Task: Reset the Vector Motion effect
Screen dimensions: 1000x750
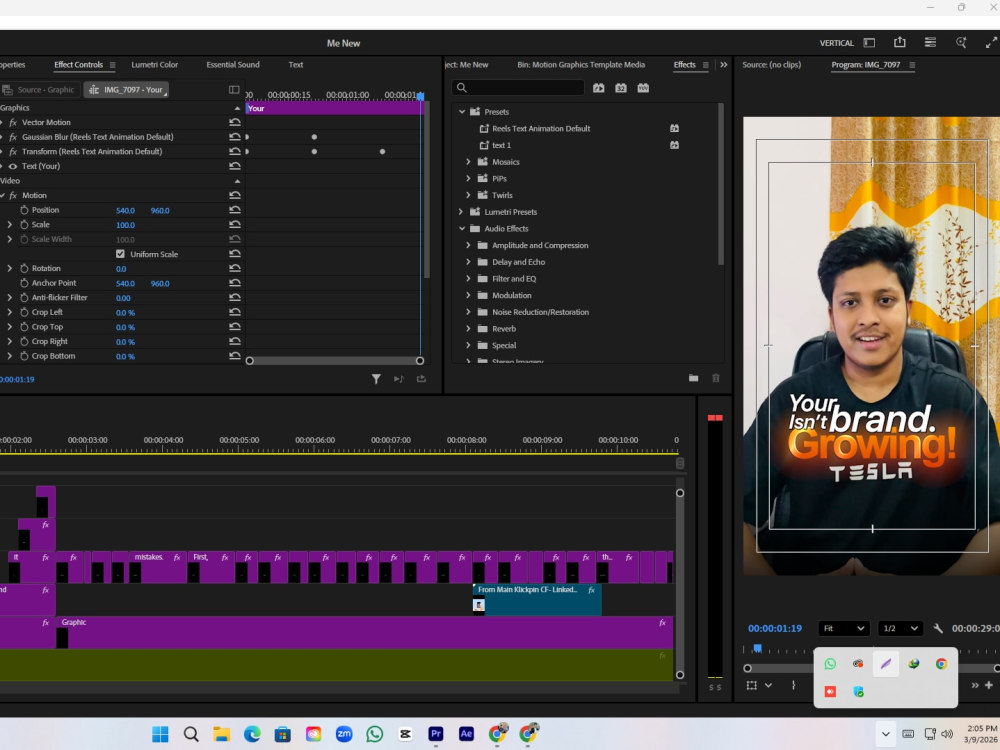Action: [x=235, y=122]
